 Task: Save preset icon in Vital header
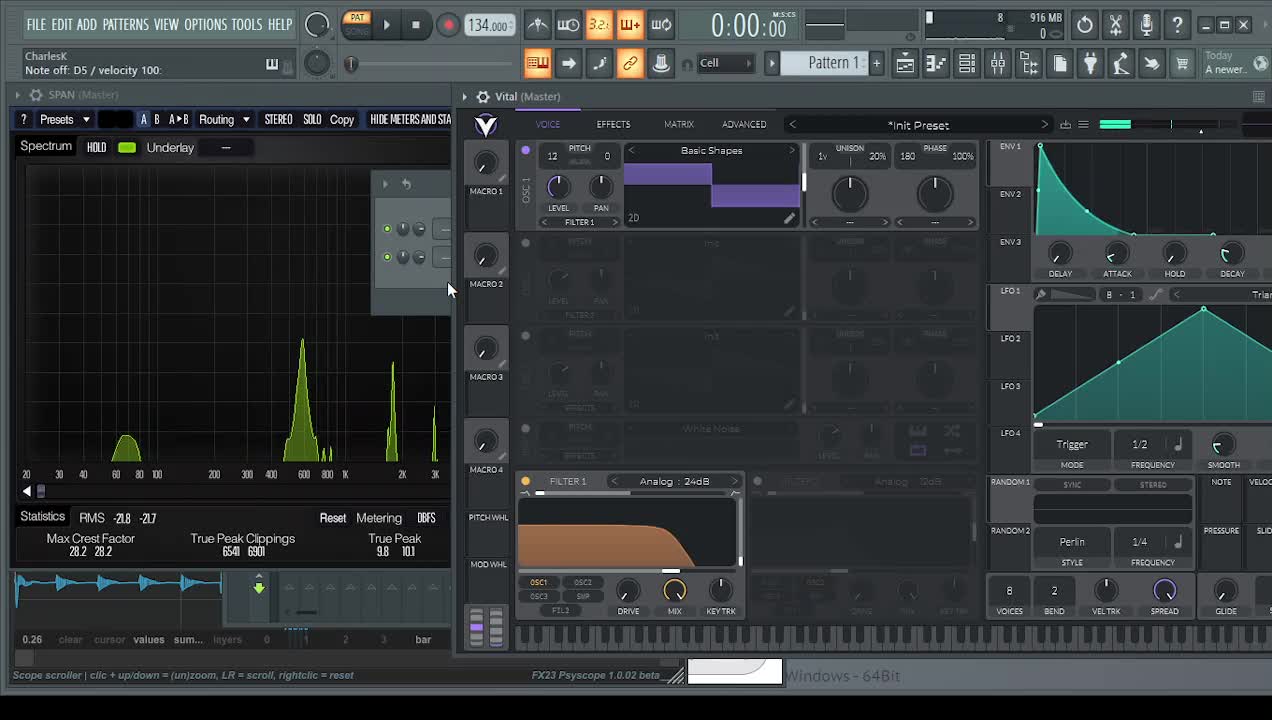pos(1065,125)
